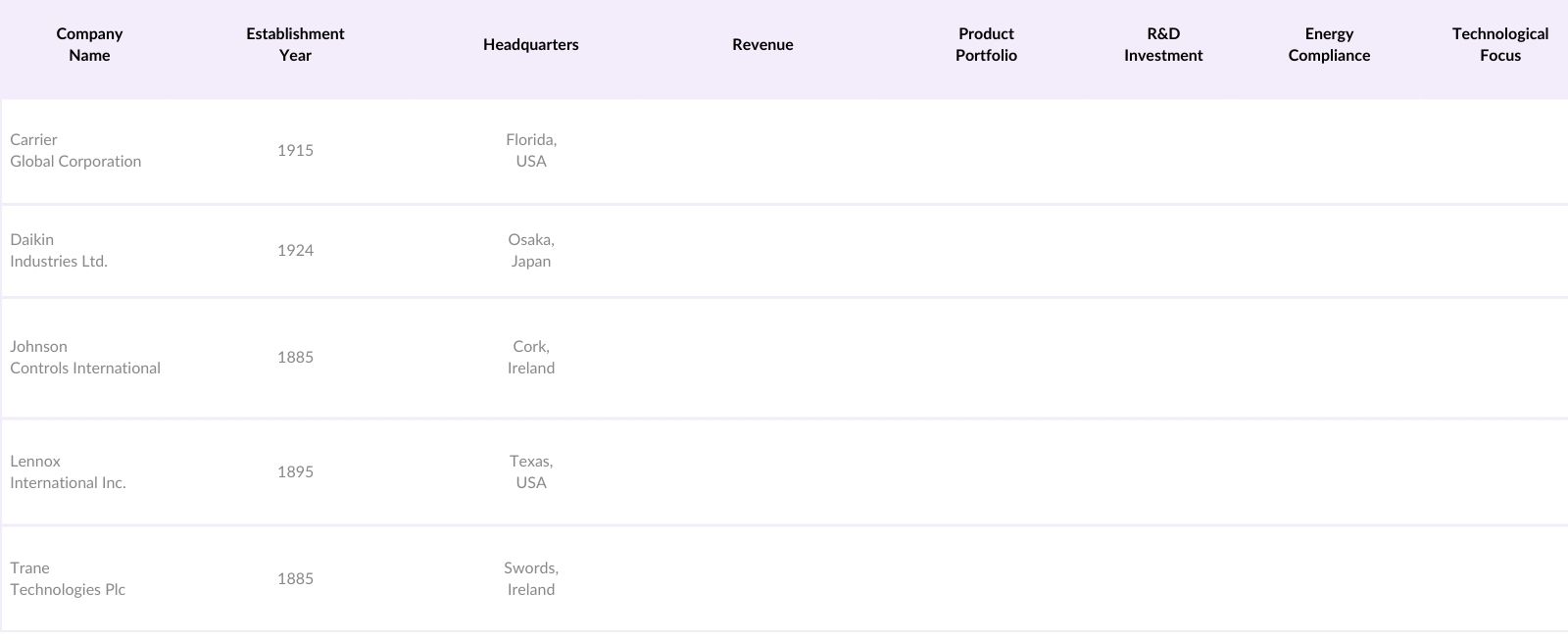The height and width of the screenshot is (640, 1568).
Task: Select the Cork, Ireland headquarters cell
Action: tap(530, 358)
